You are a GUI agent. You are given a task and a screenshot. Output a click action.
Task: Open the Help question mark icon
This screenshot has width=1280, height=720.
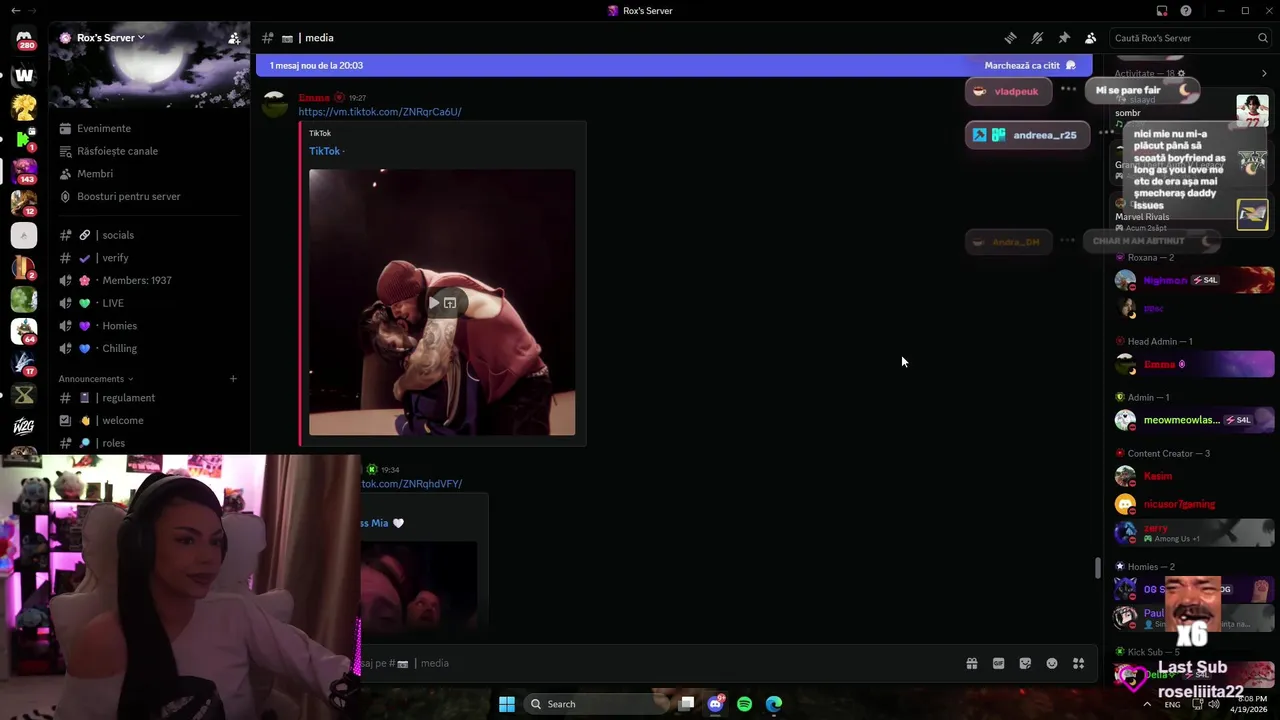[x=1186, y=11]
